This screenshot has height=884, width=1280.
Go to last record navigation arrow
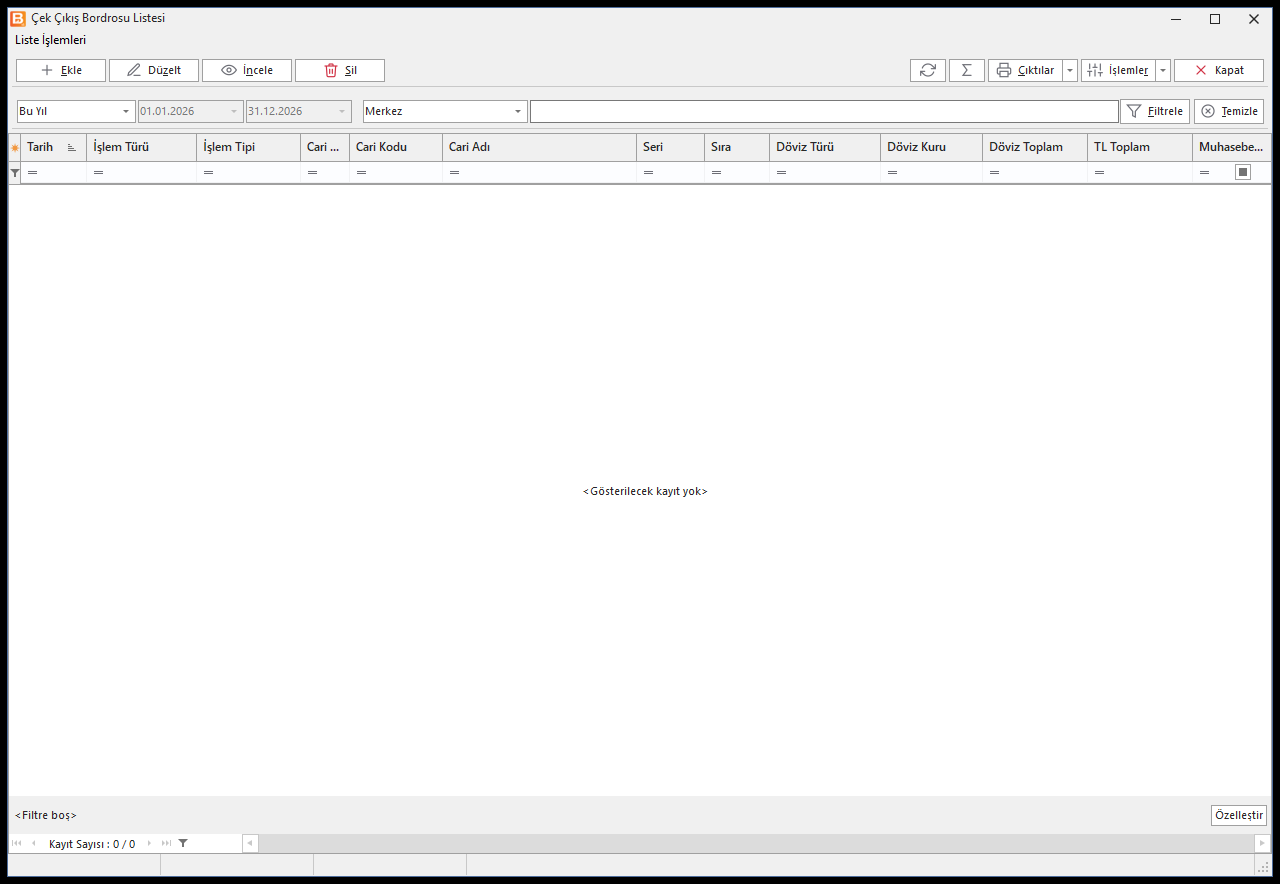pyautogui.click(x=166, y=844)
